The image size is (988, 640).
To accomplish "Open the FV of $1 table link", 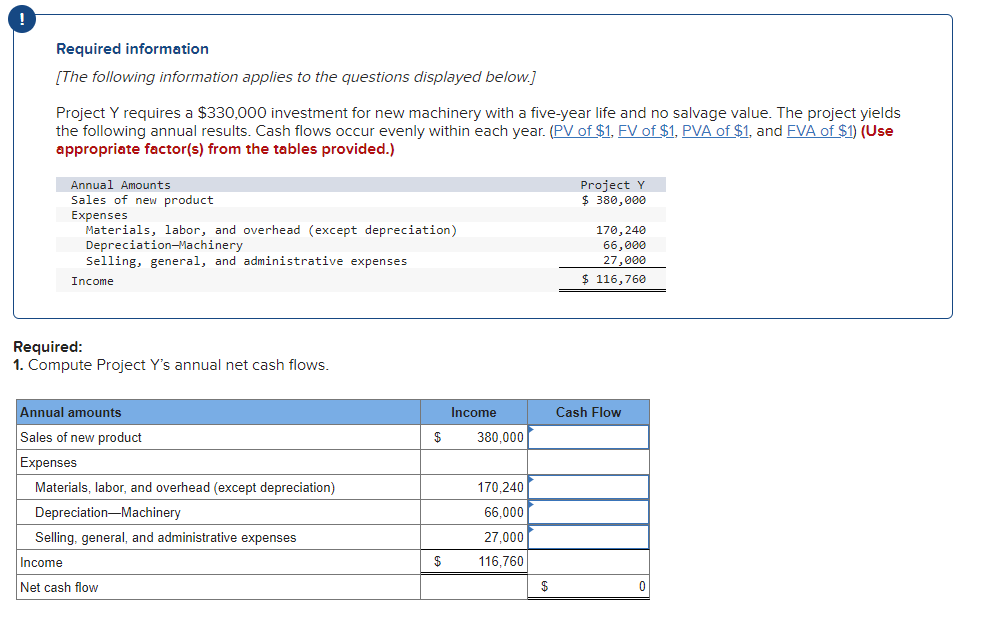I will click(x=647, y=131).
